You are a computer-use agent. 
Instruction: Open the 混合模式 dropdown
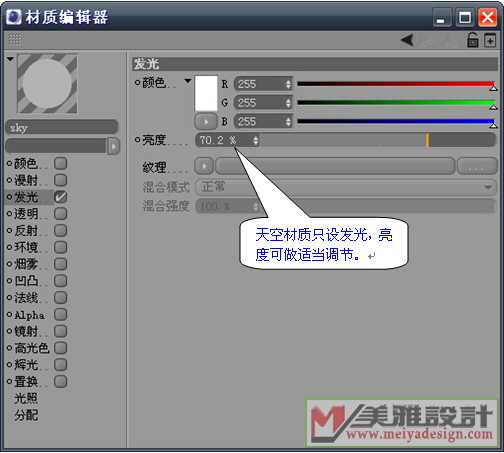tap(346, 187)
